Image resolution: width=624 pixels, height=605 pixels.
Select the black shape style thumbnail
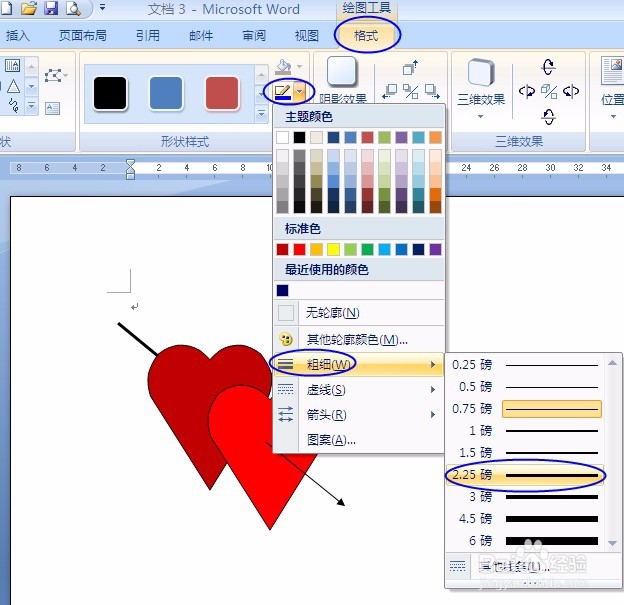pyautogui.click(x=110, y=94)
